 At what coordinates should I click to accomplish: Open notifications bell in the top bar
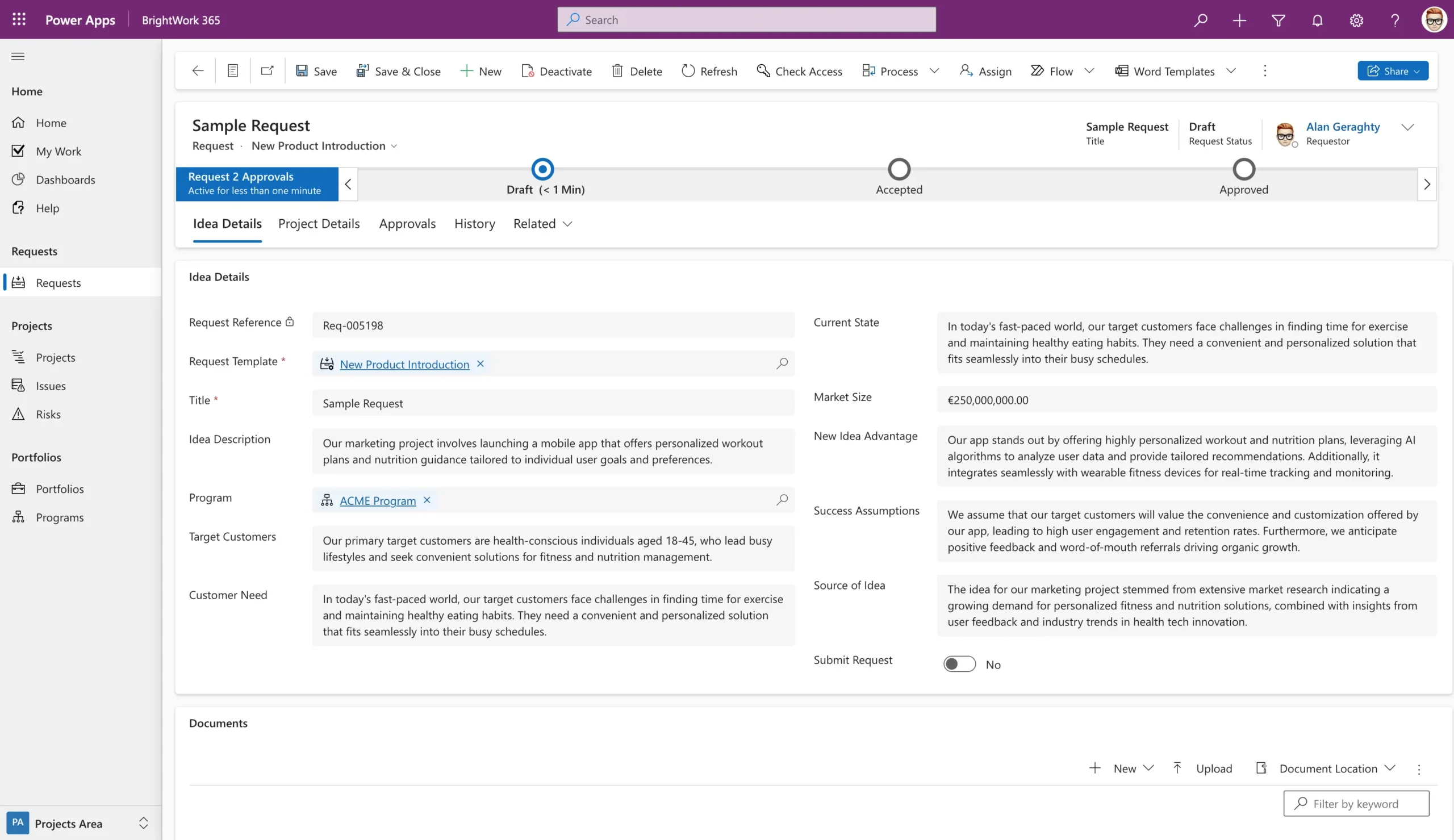click(x=1317, y=20)
